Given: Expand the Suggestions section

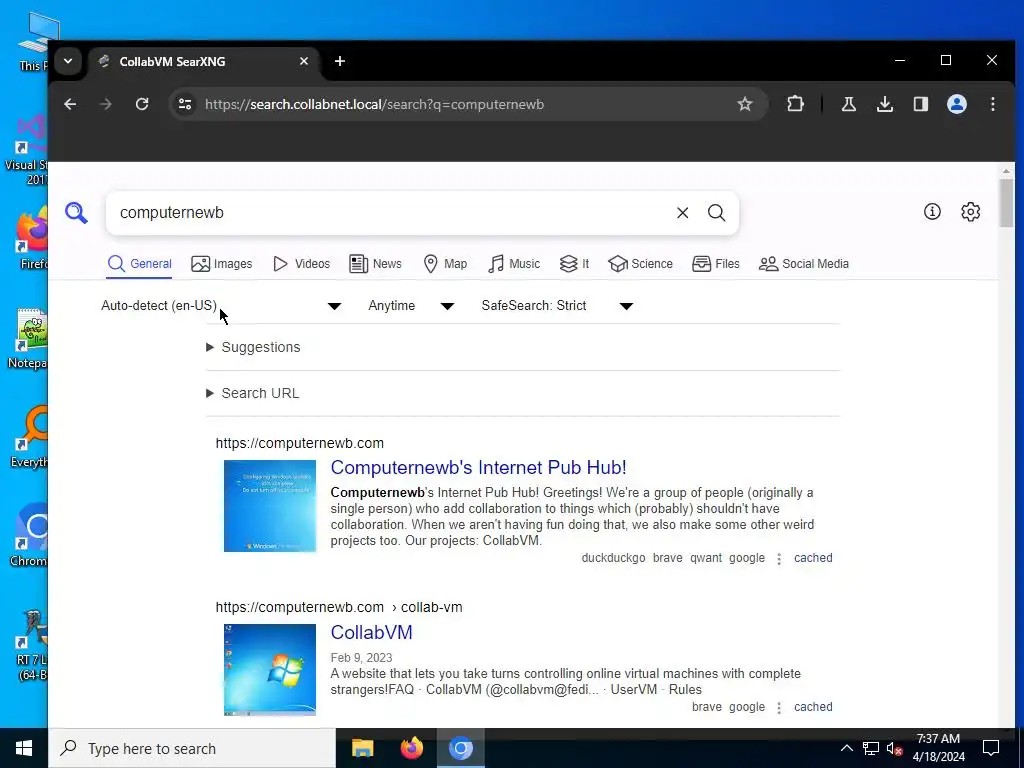Looking at the screenshot, I should pyautogui.click(x=253, y=347).
